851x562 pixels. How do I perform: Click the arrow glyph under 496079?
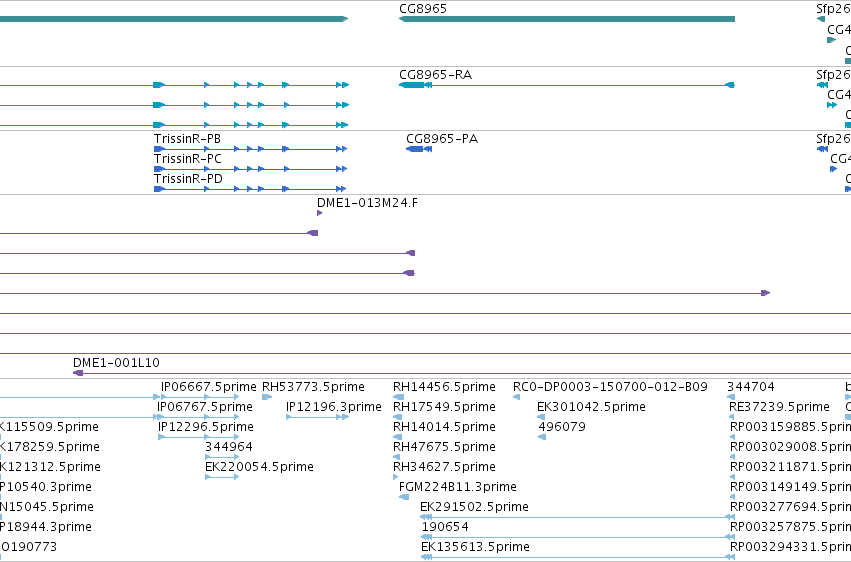(x=542, y=437)
